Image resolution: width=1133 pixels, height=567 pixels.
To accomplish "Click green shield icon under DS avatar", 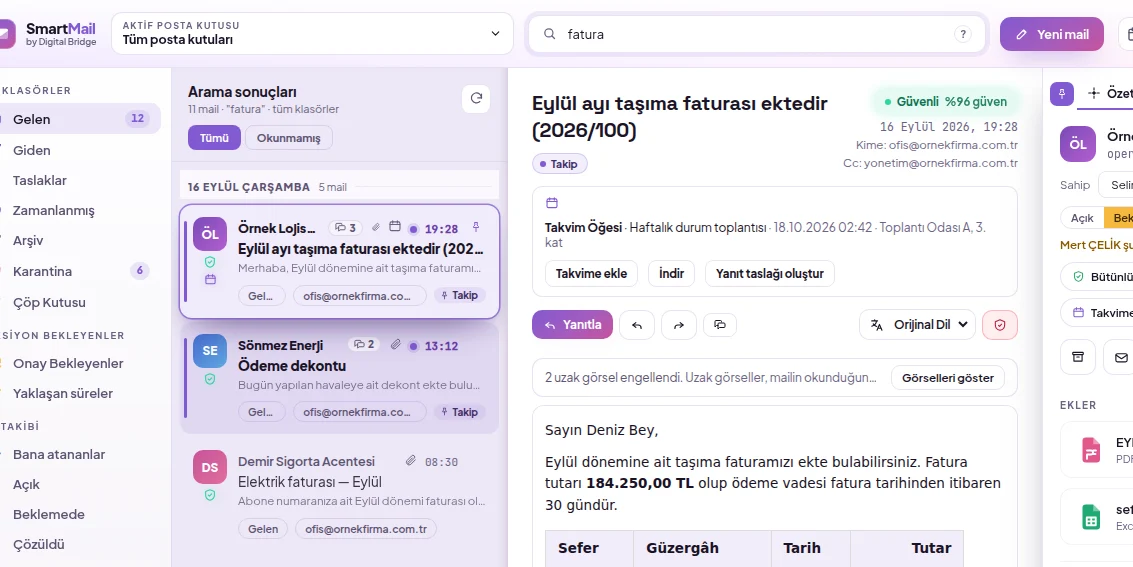I will pyautogui.click(x=210, y=495).
